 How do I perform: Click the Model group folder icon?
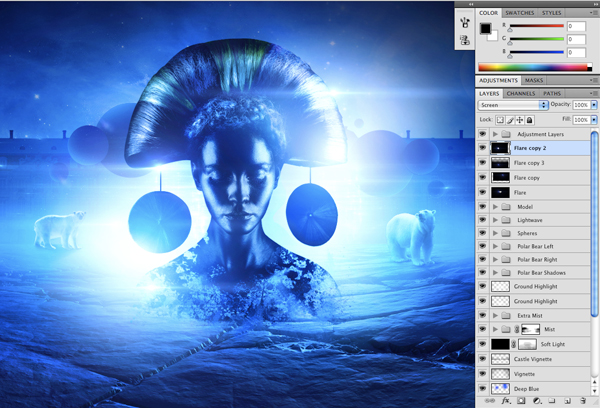point(506,207)
